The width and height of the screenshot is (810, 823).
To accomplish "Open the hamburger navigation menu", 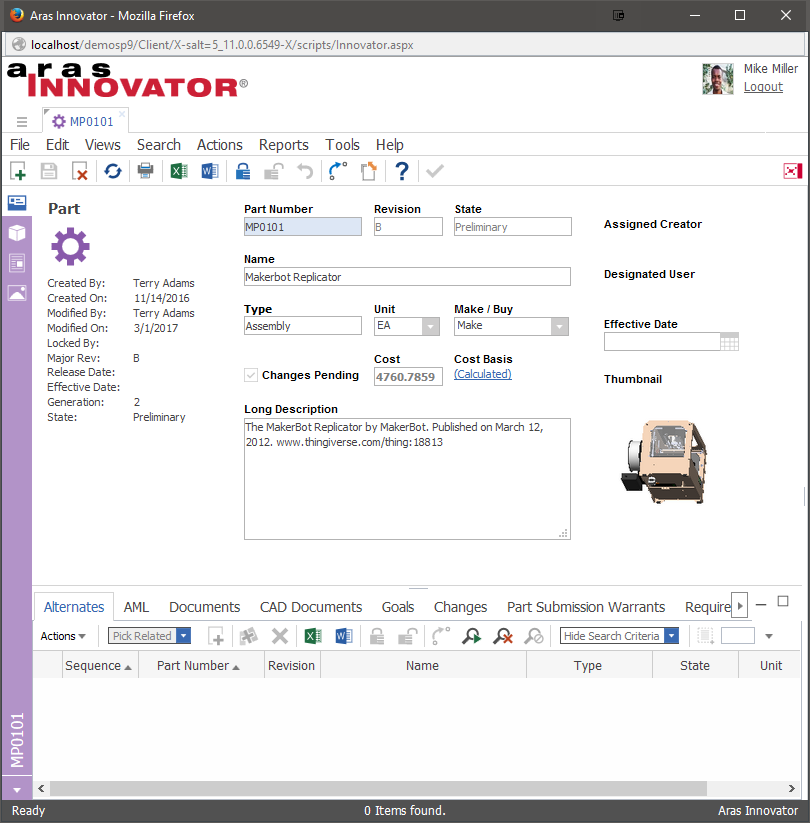I will [22, 122].
